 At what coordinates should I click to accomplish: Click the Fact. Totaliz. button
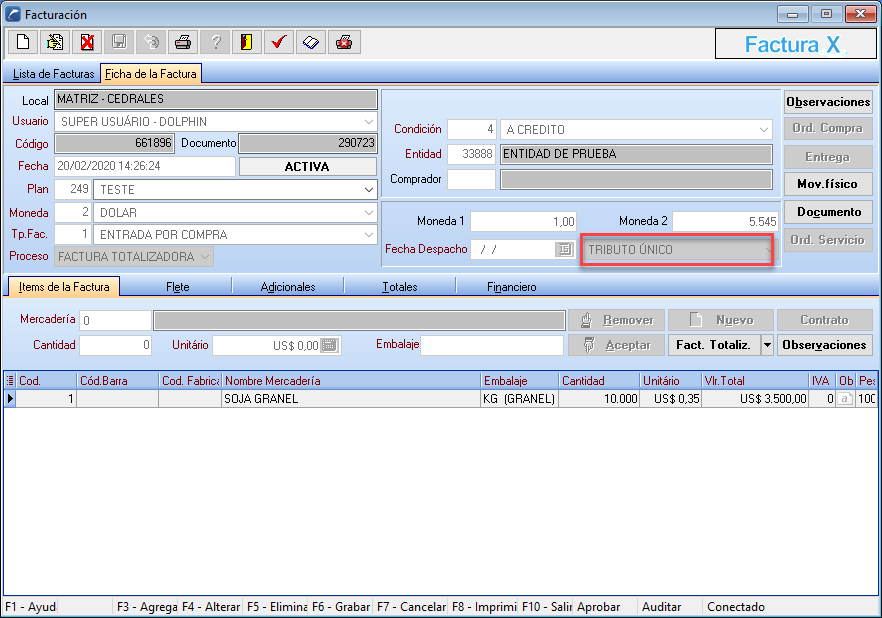(714, 345)
